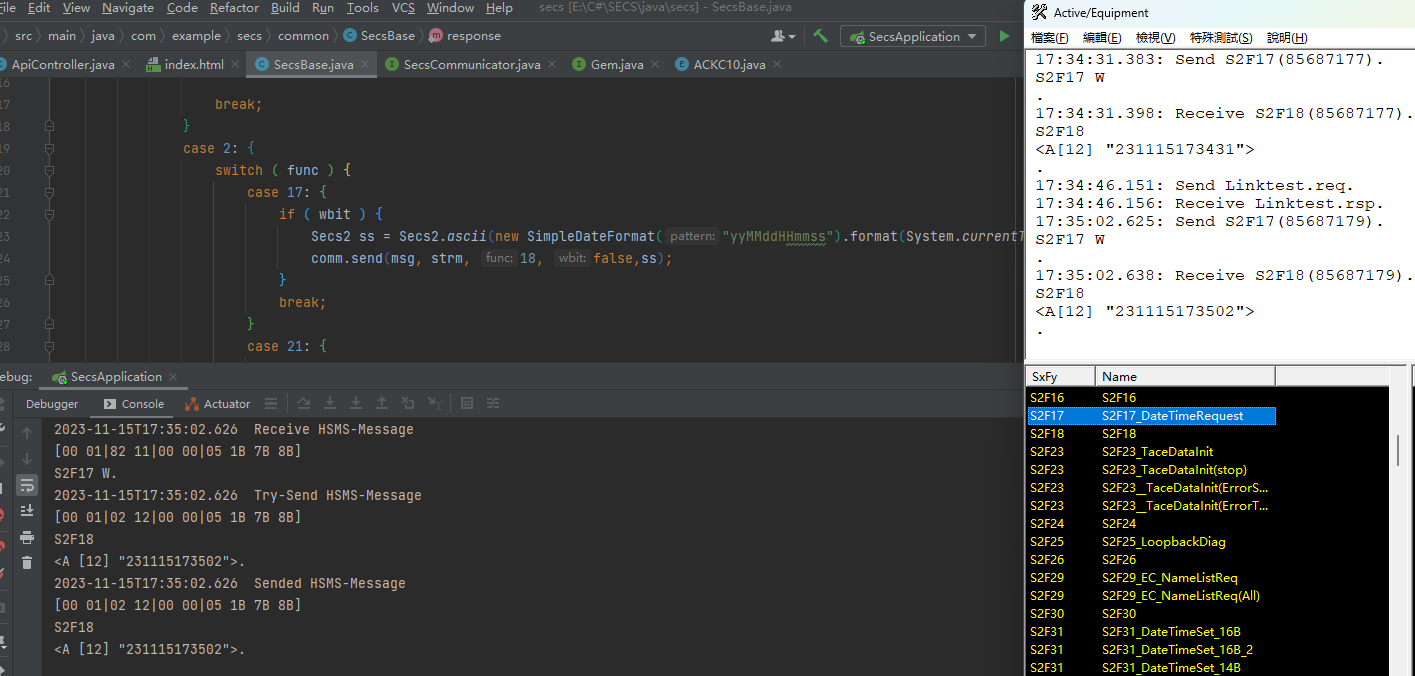This screenshot has width=1415, height=676.
Task: Select S2F31_DateTimeSet_14B message row
Action: tap(1151, 667)
